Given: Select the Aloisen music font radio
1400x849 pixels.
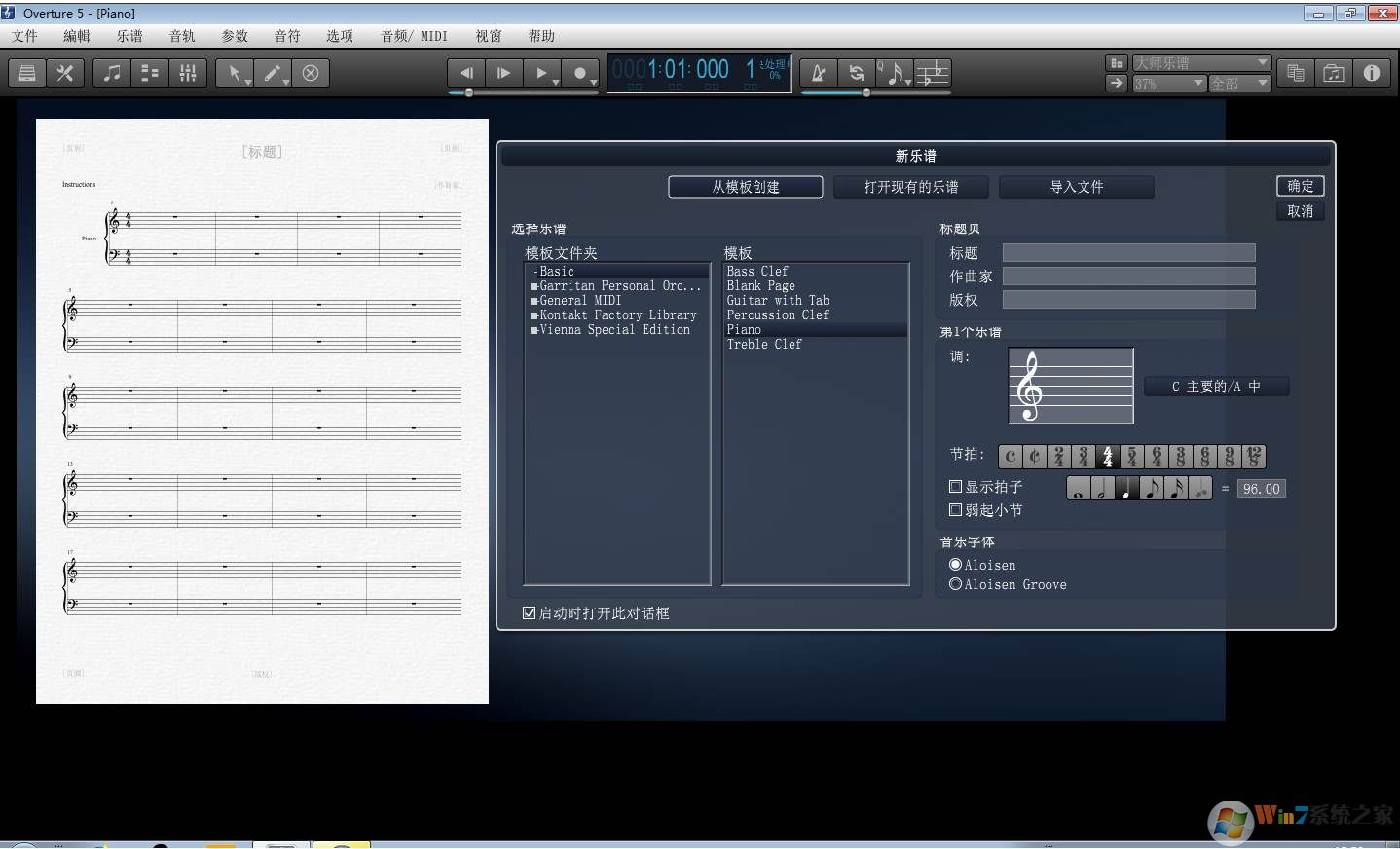Looking at the screenshot, I should point(956,565).
